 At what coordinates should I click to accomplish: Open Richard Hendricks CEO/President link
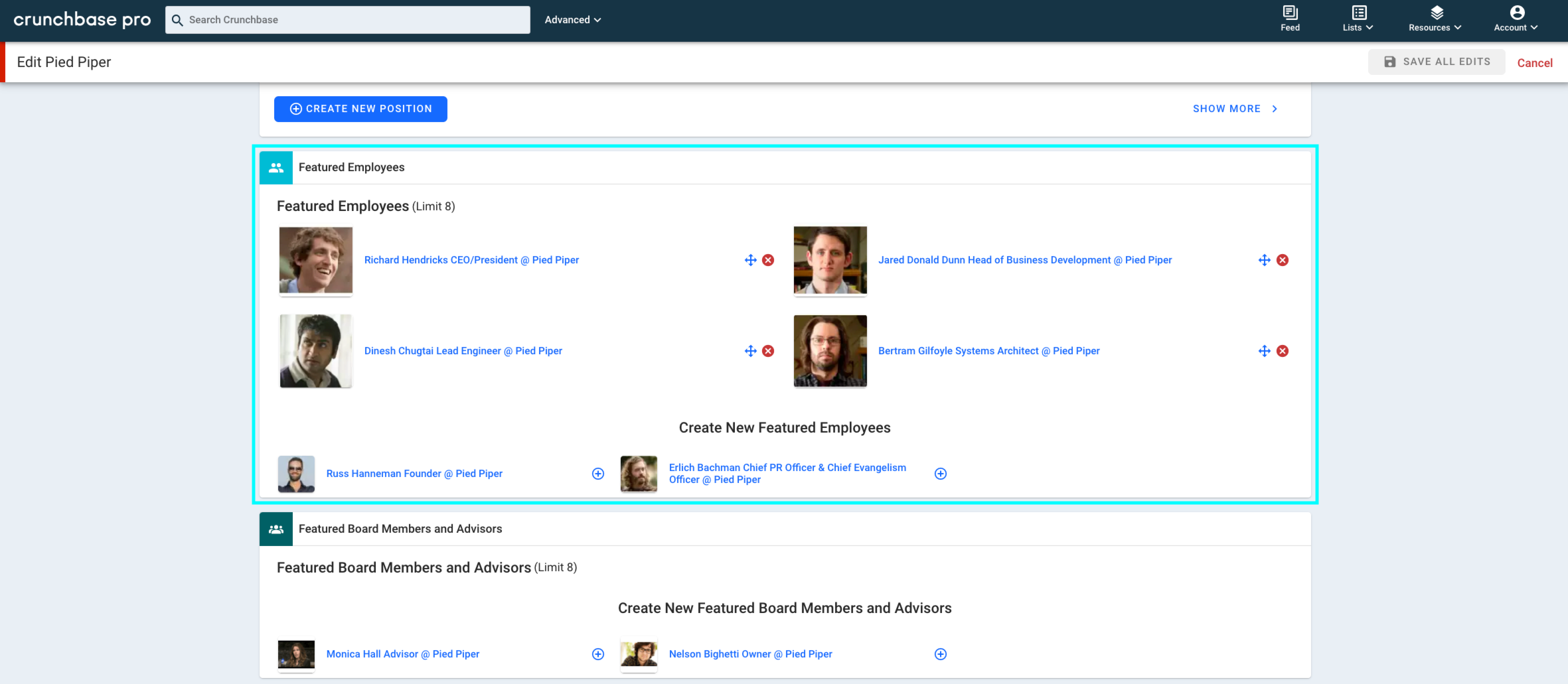coord(471,260)
